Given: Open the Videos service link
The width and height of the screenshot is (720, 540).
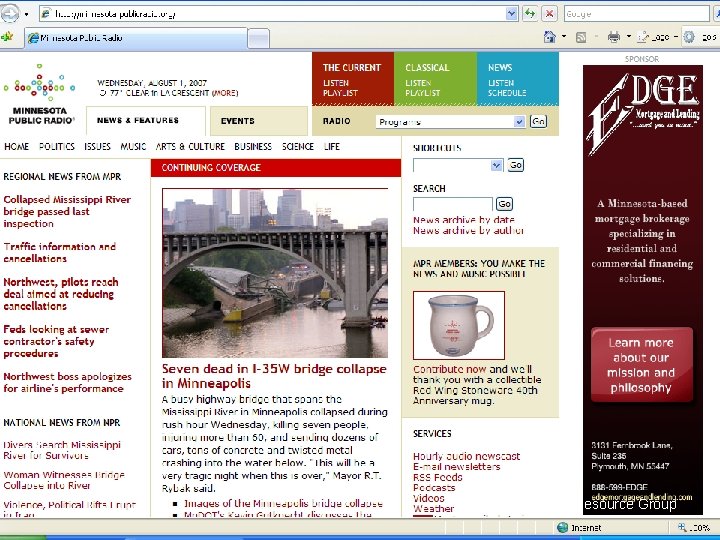Looking at the screenshot, I should 428,498.
